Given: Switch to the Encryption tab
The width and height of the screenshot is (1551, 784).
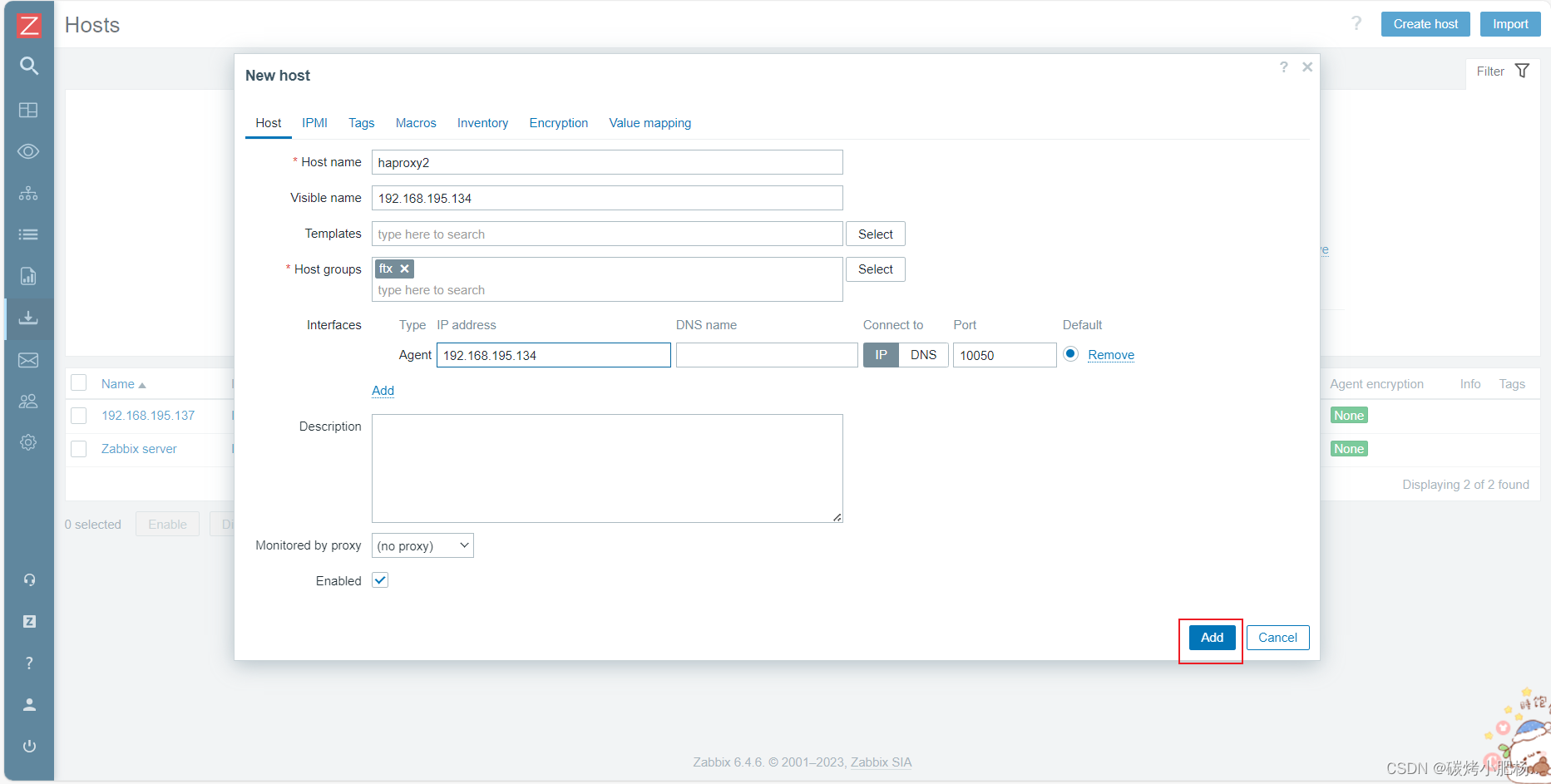Looking at the screenshot, I should pyautogui.click(x=559, y=123).
